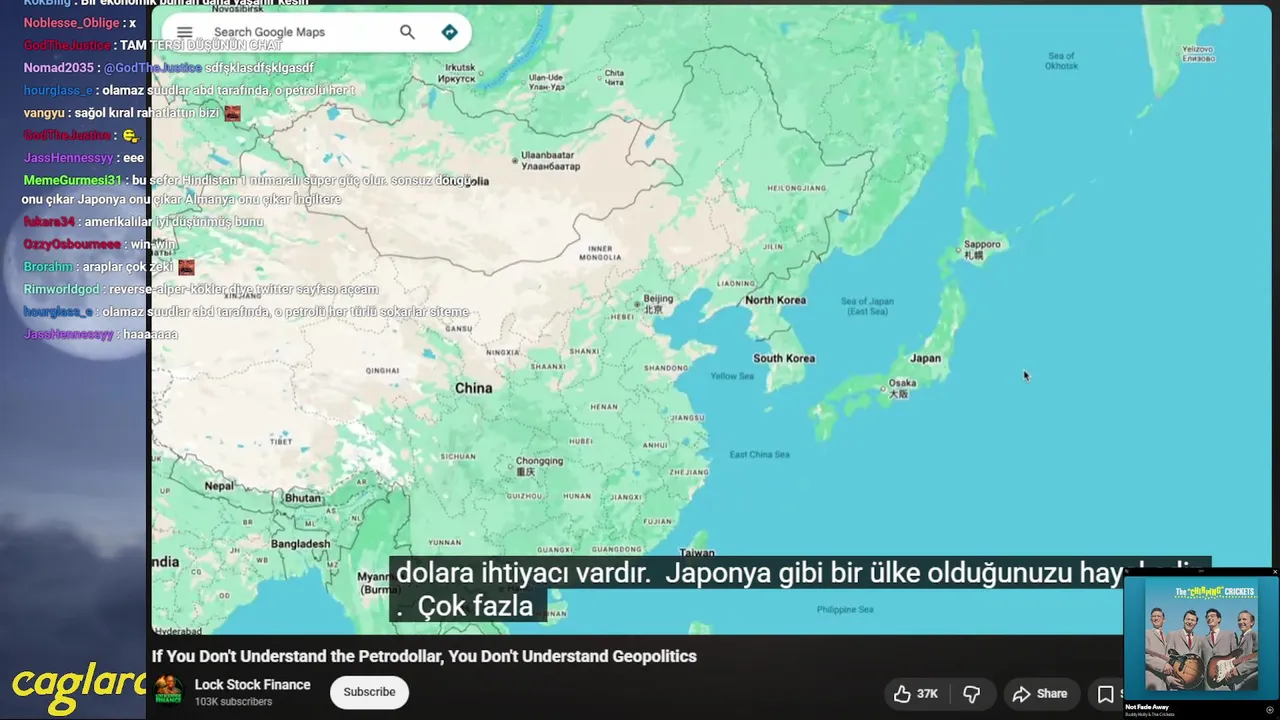This screenshot has height=720, width=1280.
Task: Click the Nomad2035 chat username
Action: click(58, 68)
